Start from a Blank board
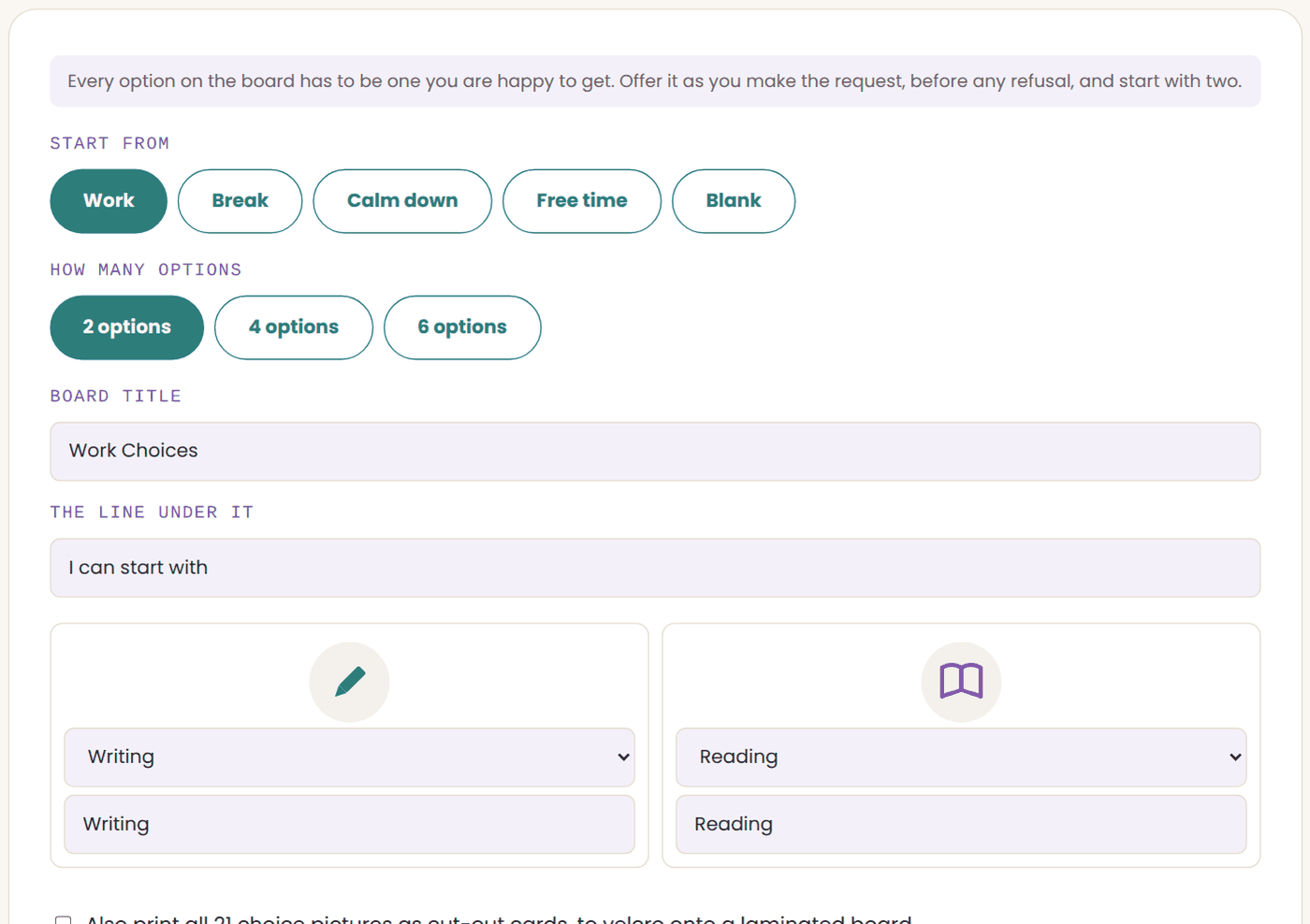Viewport: 1310px width, 924px height. click(x=734, y=201)
